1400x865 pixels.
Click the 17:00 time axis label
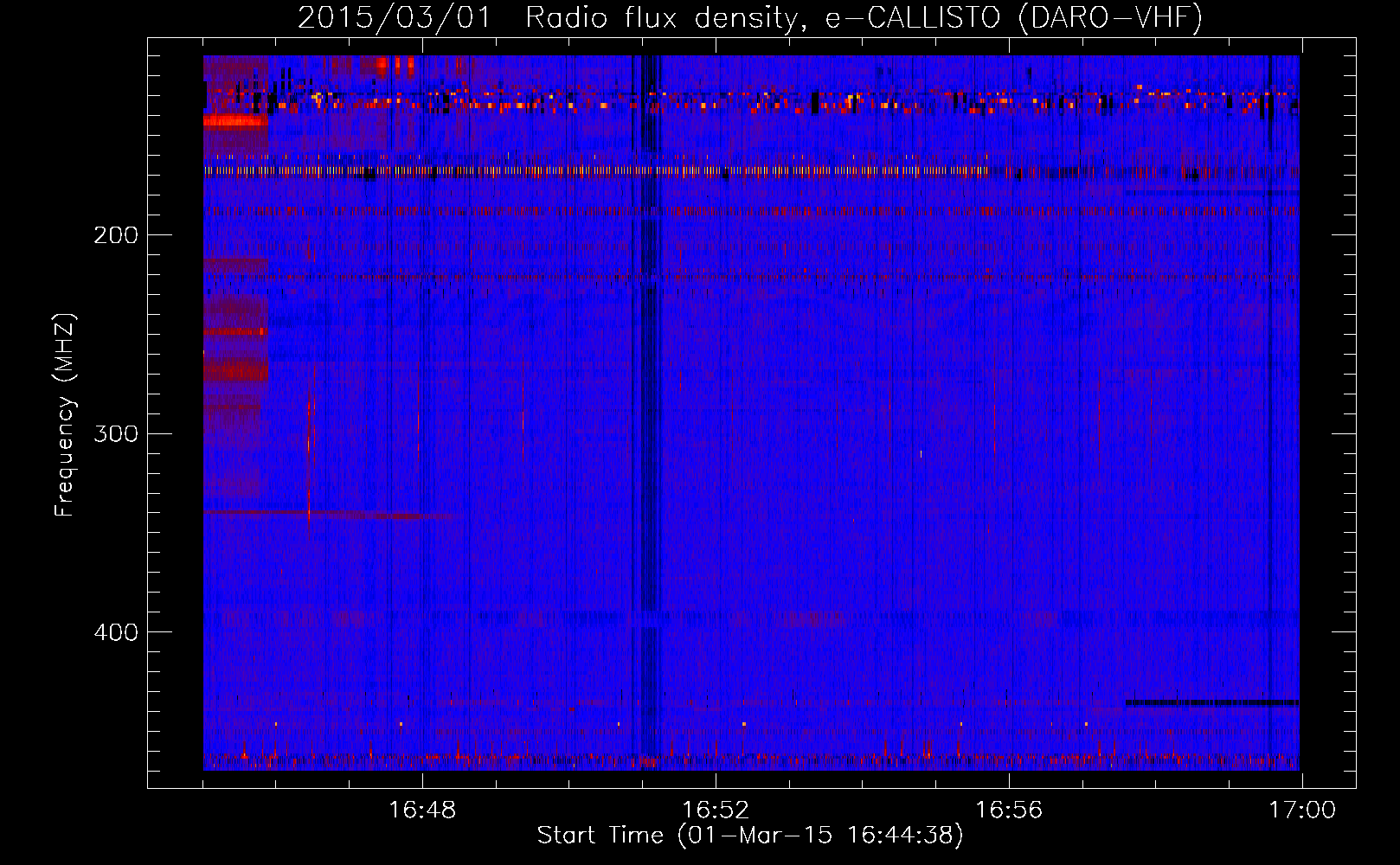click(1301, 810)
